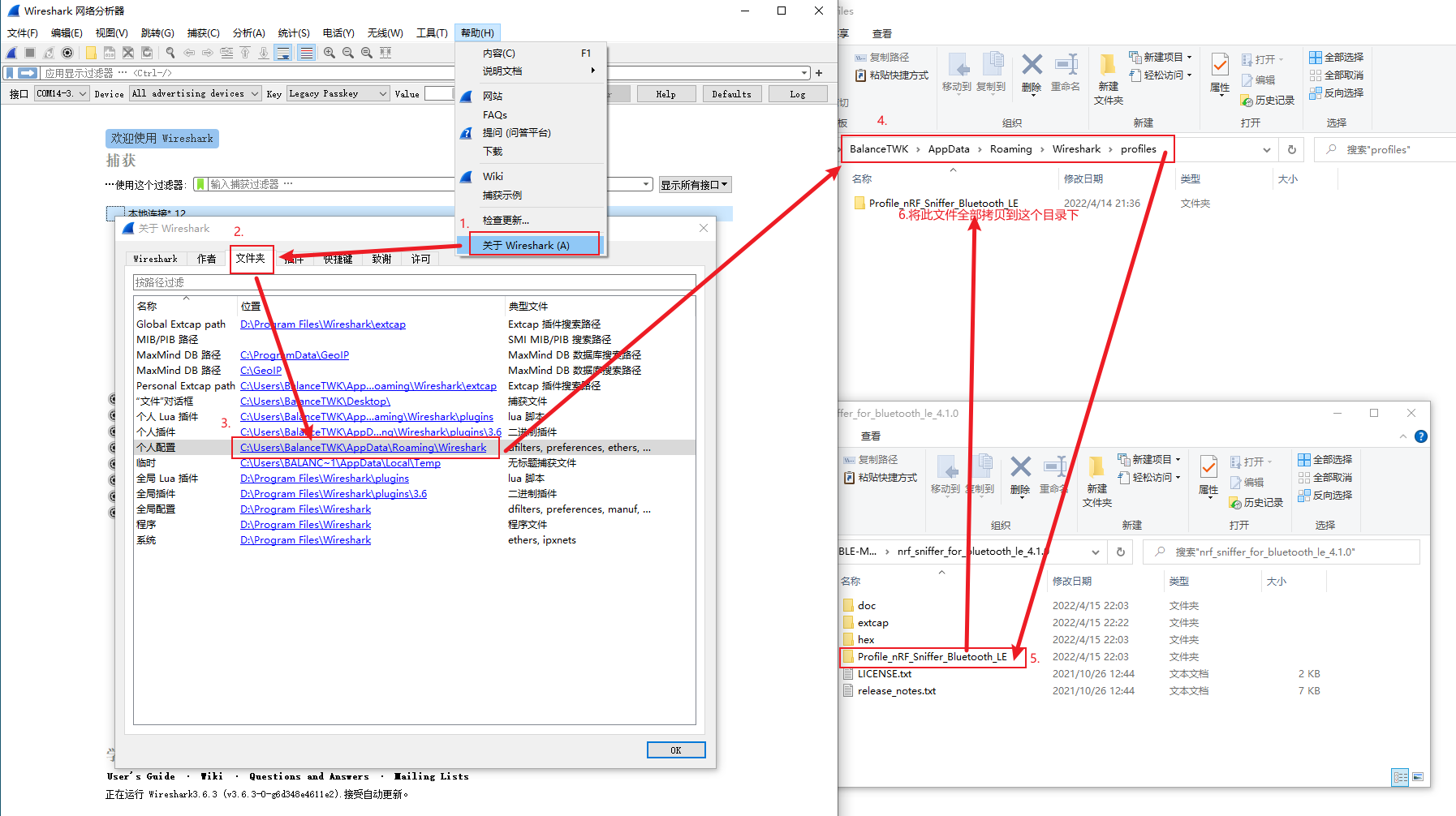
Task: Jump to first packet up-arrow icon
Action: pyautogui.click(x=245, y=53)
